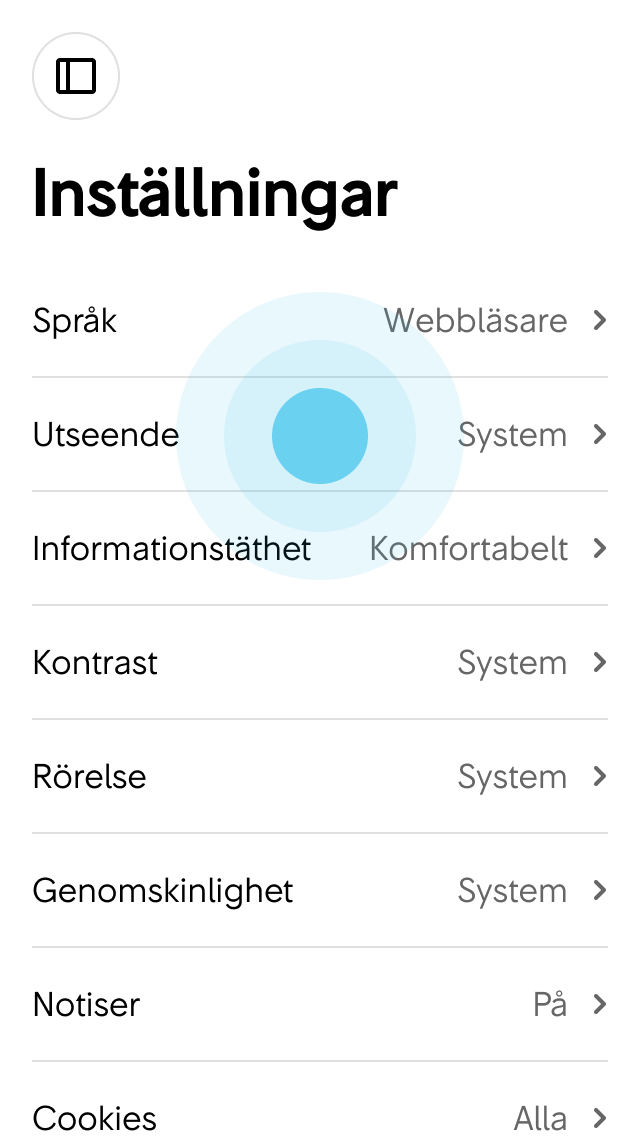The height and width of the screenshot is (1136, 640).
Task: Open the Notiser label
Action: click(x=86, y=1004)
